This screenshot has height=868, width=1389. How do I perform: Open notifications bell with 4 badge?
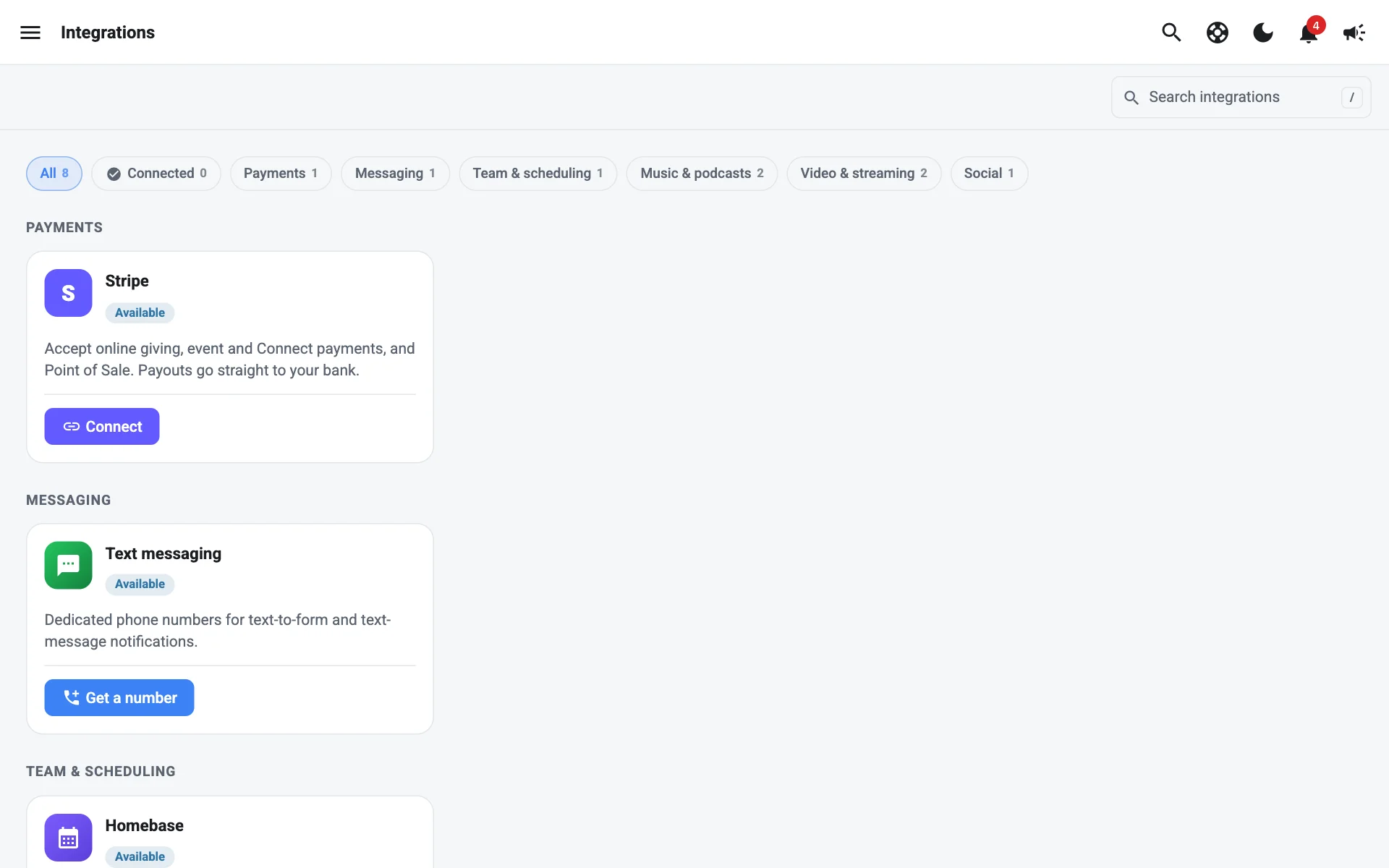1309,33
